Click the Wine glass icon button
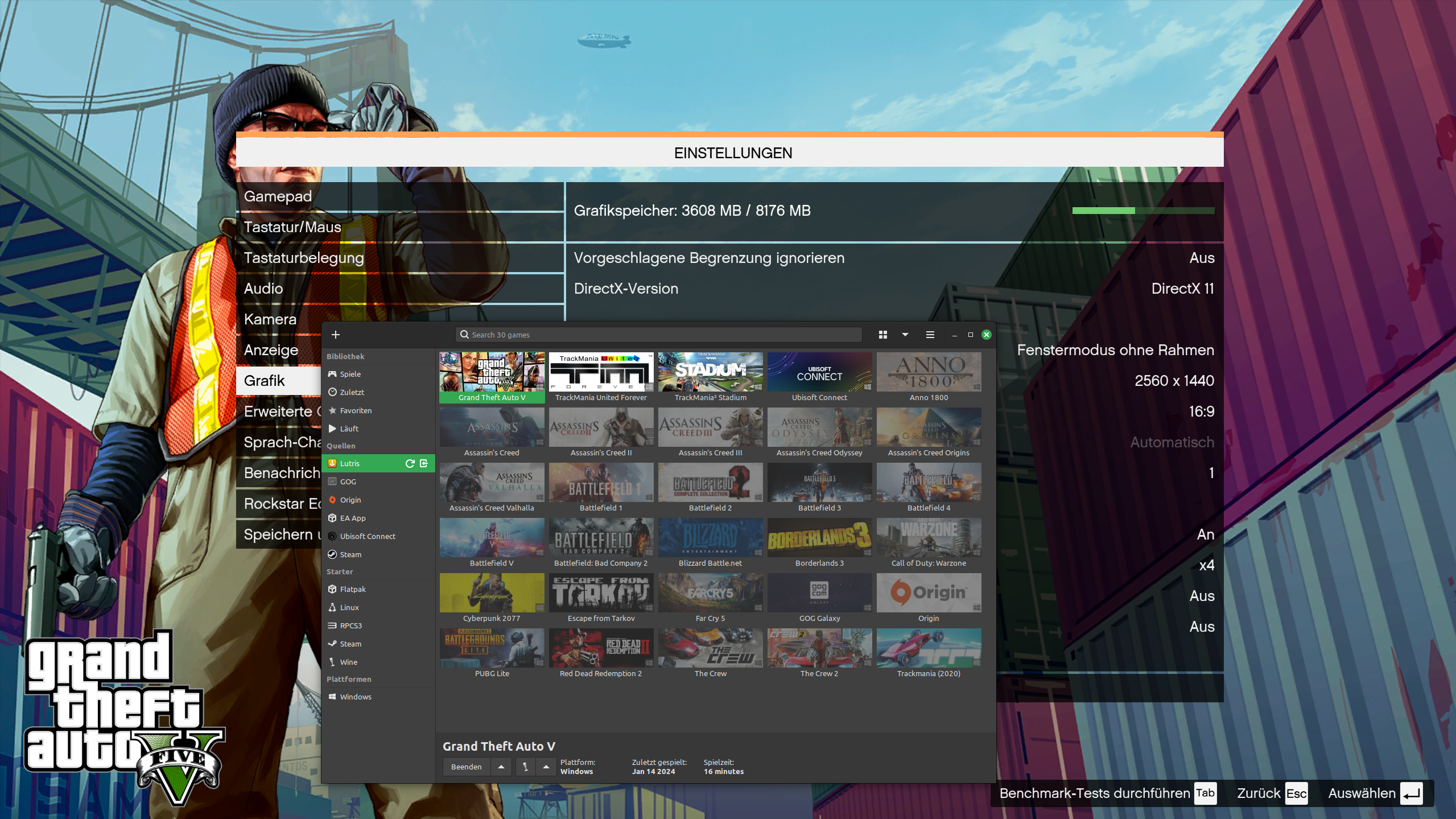 click(x=525, y=767)
